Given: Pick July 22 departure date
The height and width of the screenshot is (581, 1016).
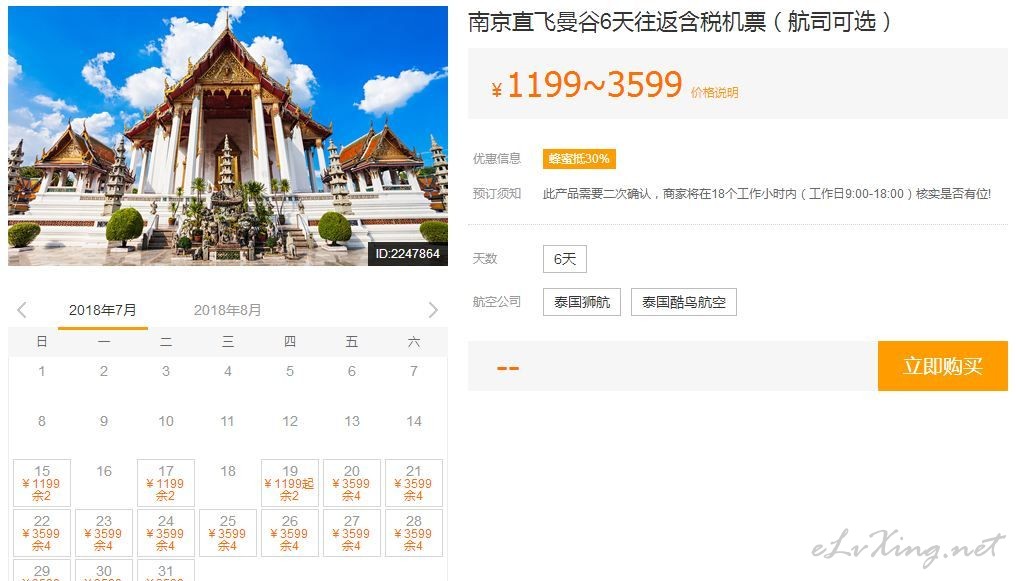Looking at the screenshot, I should [x=42, y=533].
